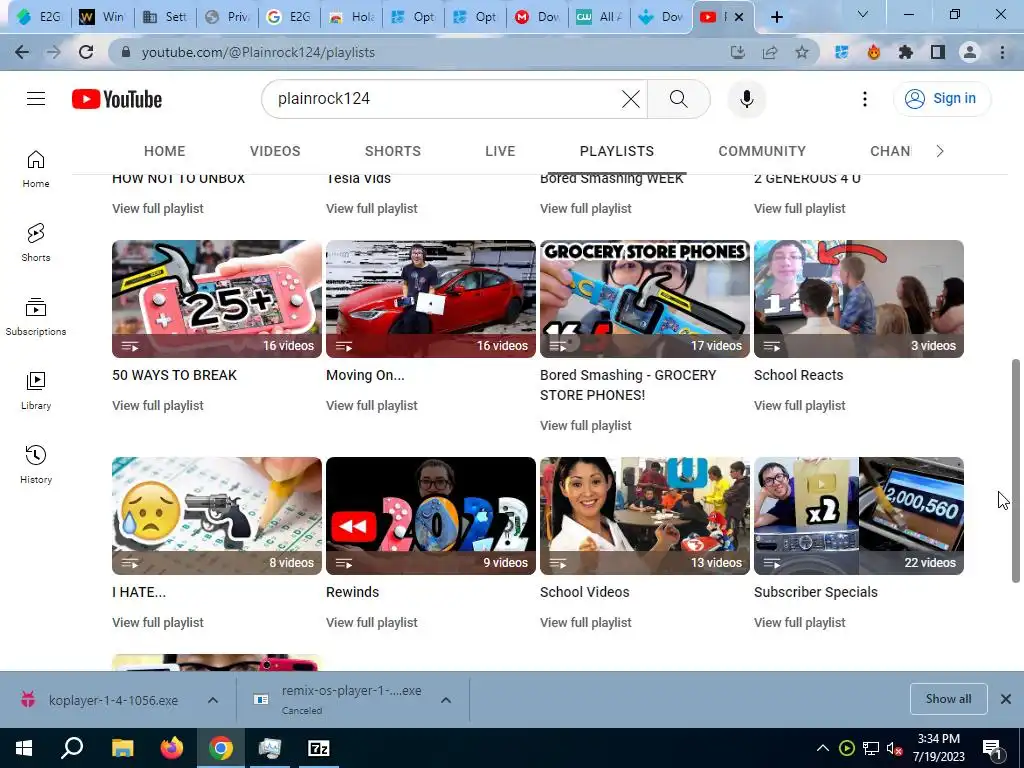The image size is (1024, 768).
Task: View full playlist for Moving On...
Action: (x=372, y=406)
